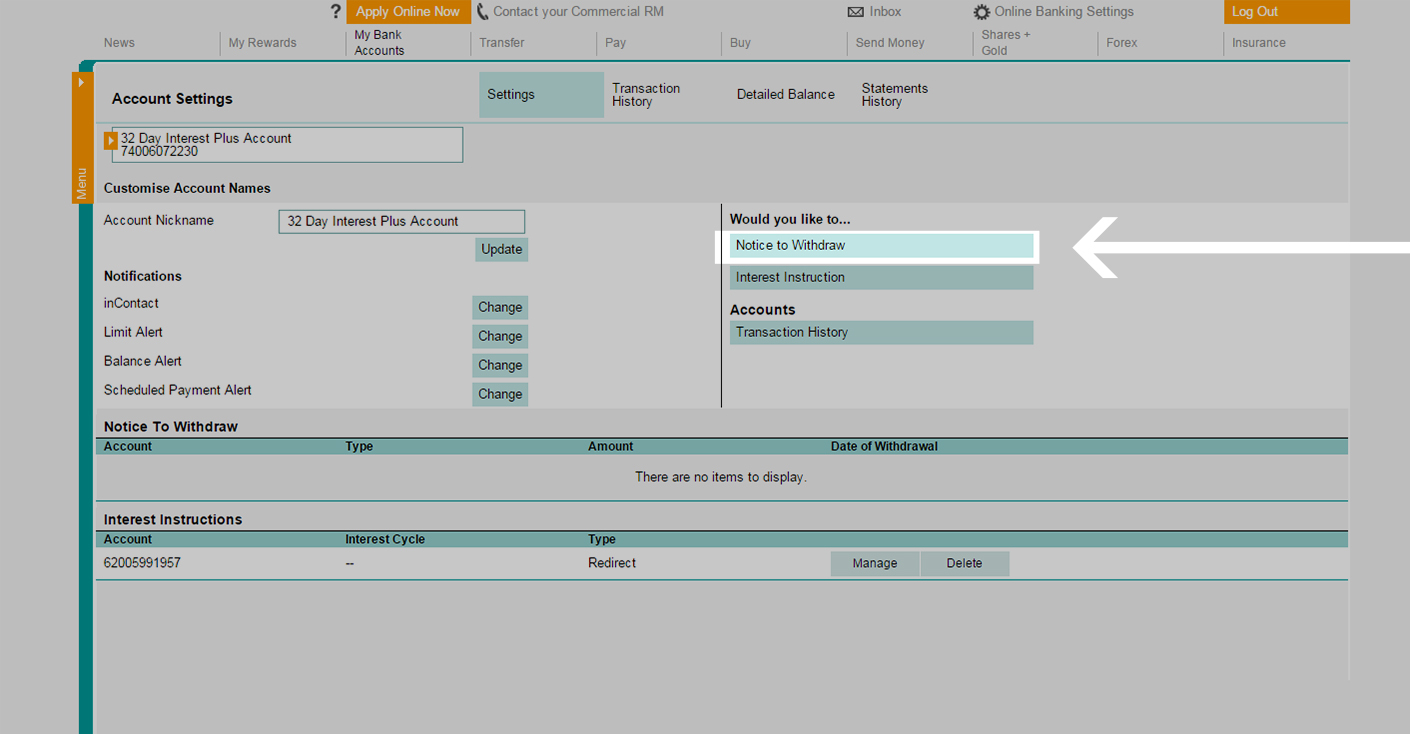Delete the interest instruction for account 62005991957
Viewport: 1410px width, 734px height.
pos(965,564)
